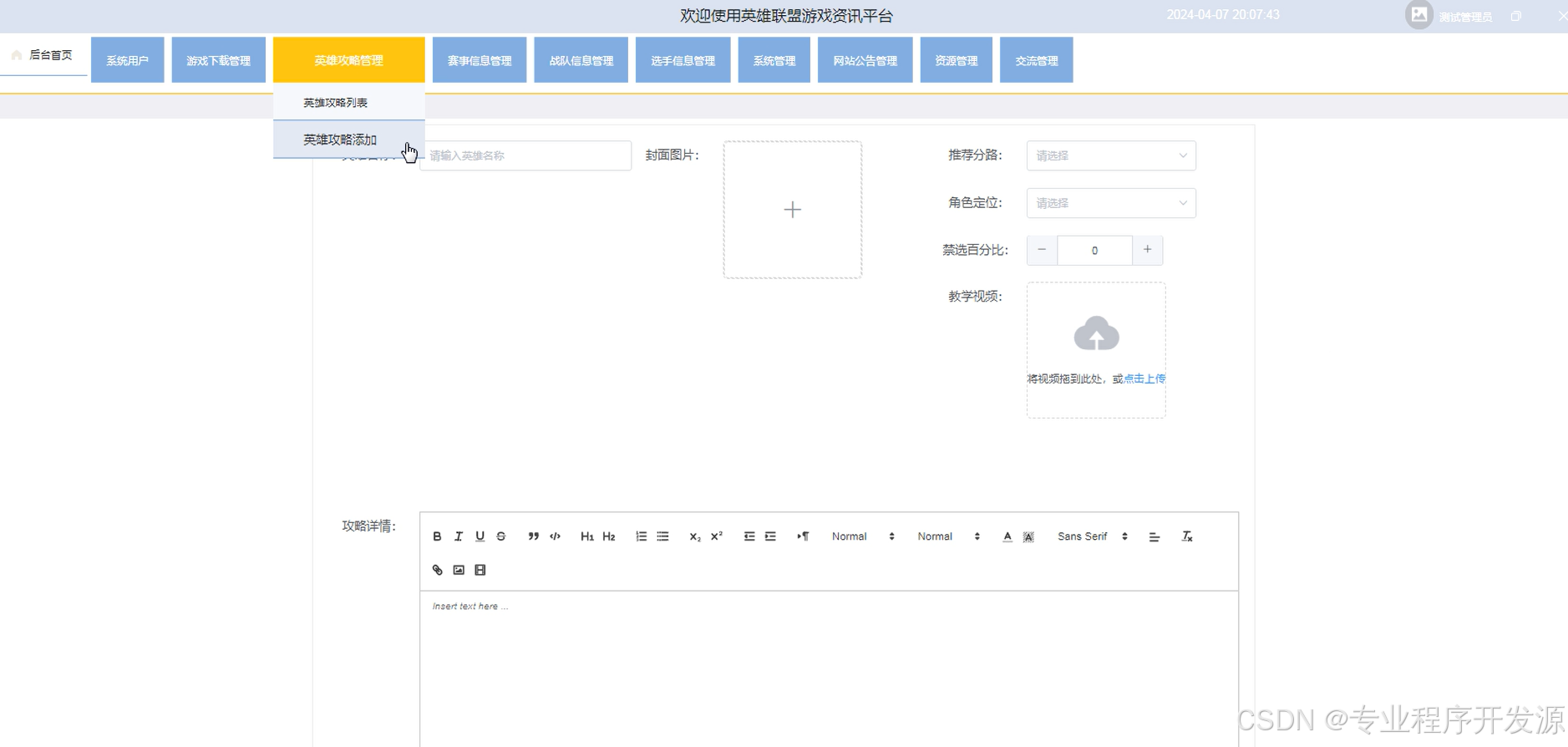
Task: Insert a video into the editor
Action: (x=480, y=570)
